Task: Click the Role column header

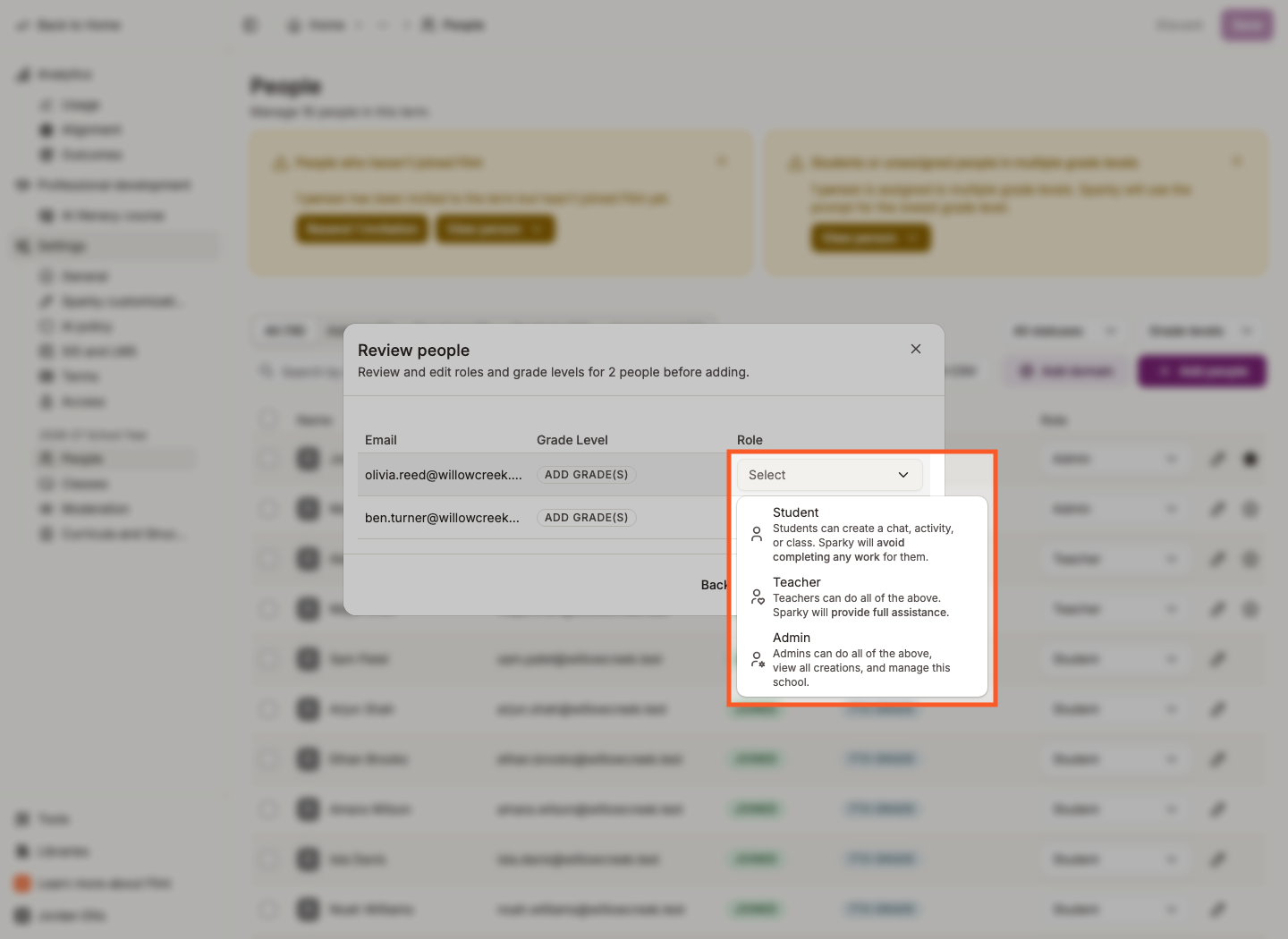Action: coord(750,440)
